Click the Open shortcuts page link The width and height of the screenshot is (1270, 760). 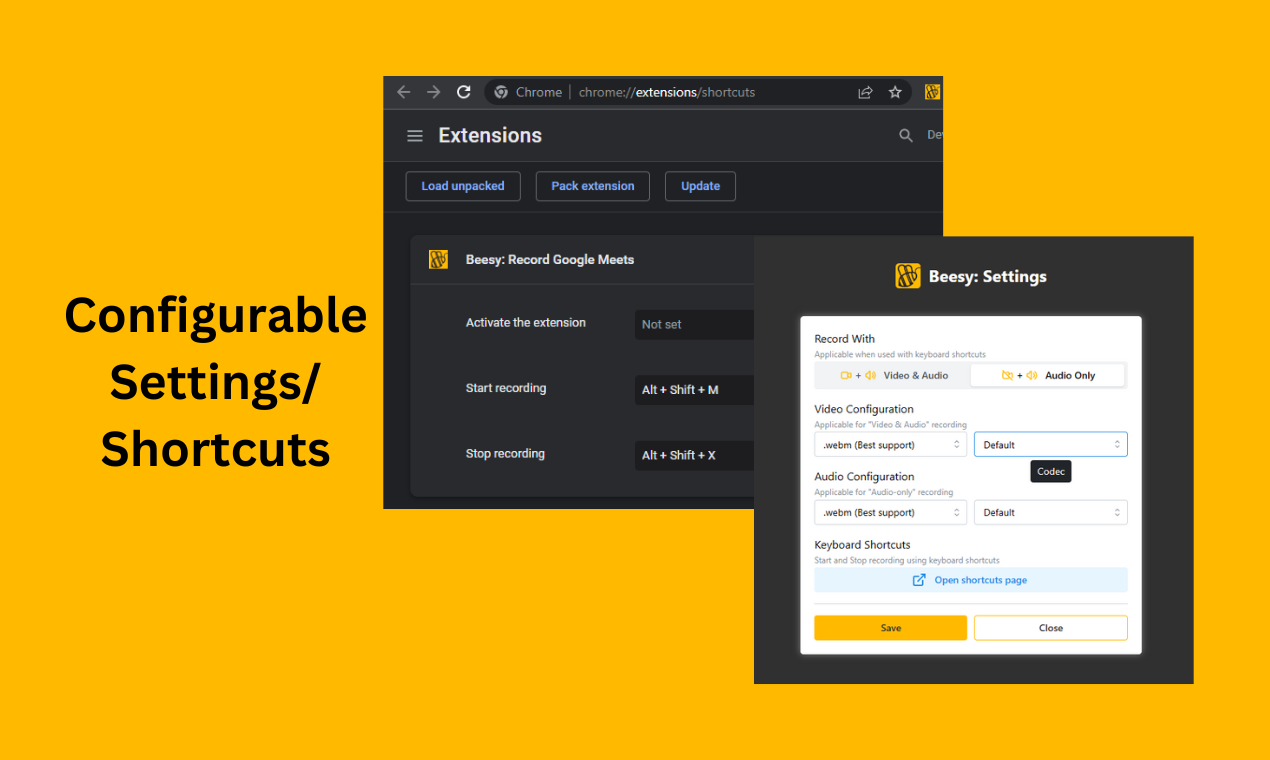click(x=971, y=580)
